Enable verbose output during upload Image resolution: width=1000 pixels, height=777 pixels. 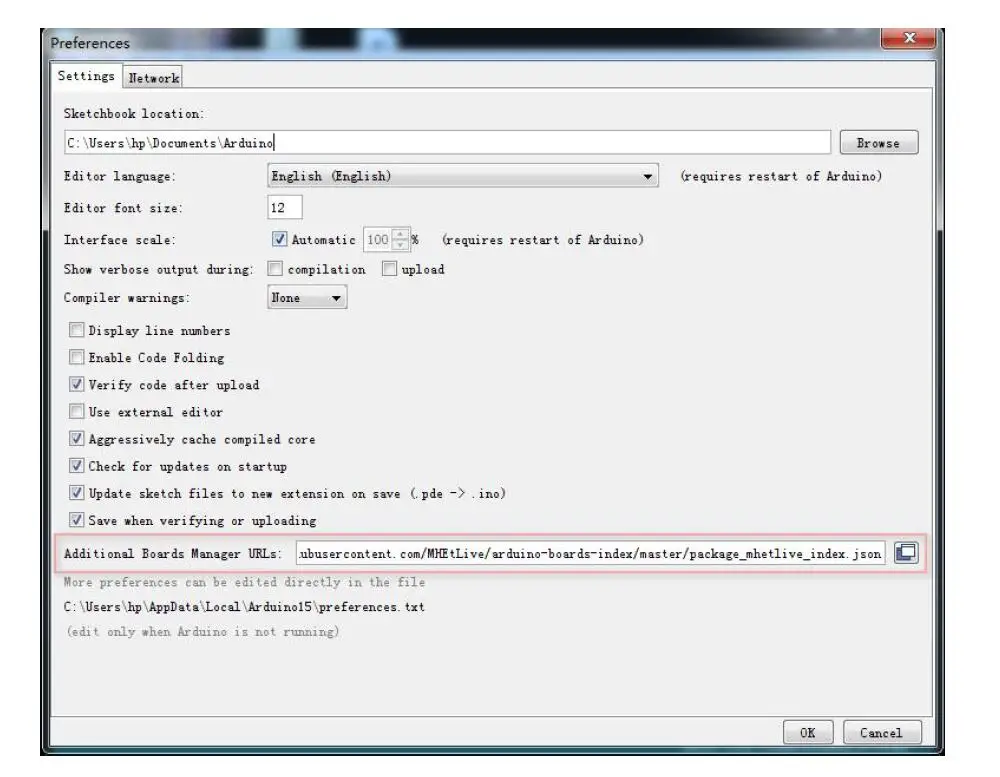389,269
